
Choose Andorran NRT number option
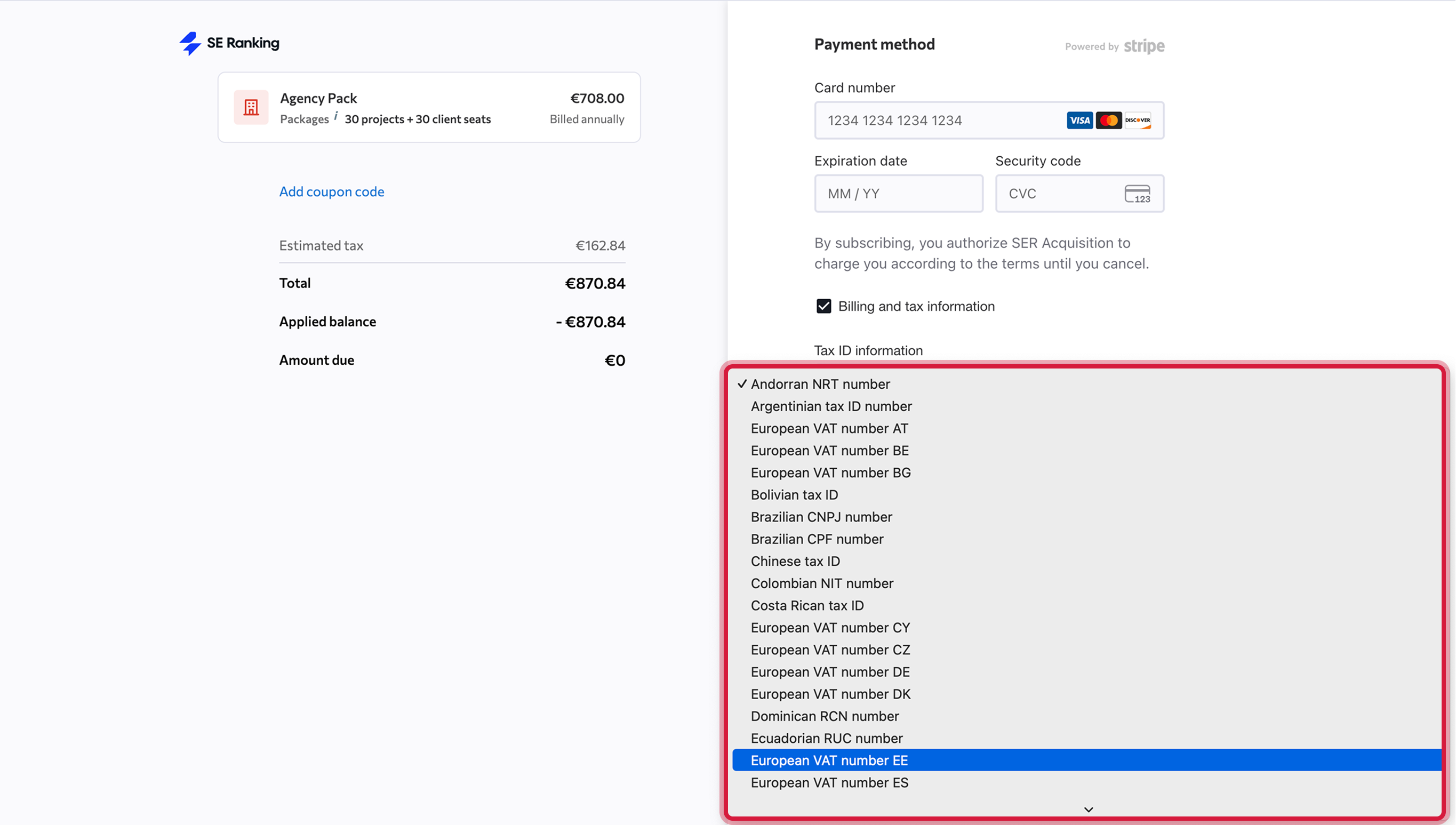[x=820, y=384]
